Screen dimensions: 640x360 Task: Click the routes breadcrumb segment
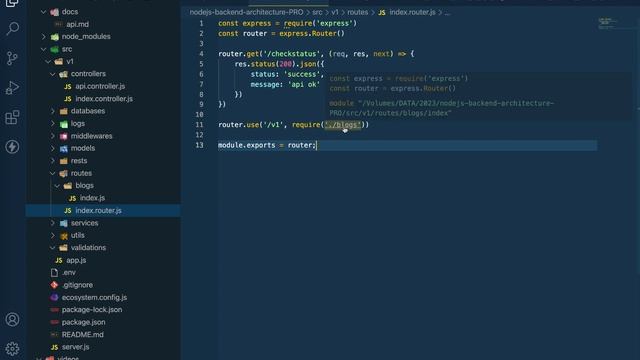coord(358,12)
